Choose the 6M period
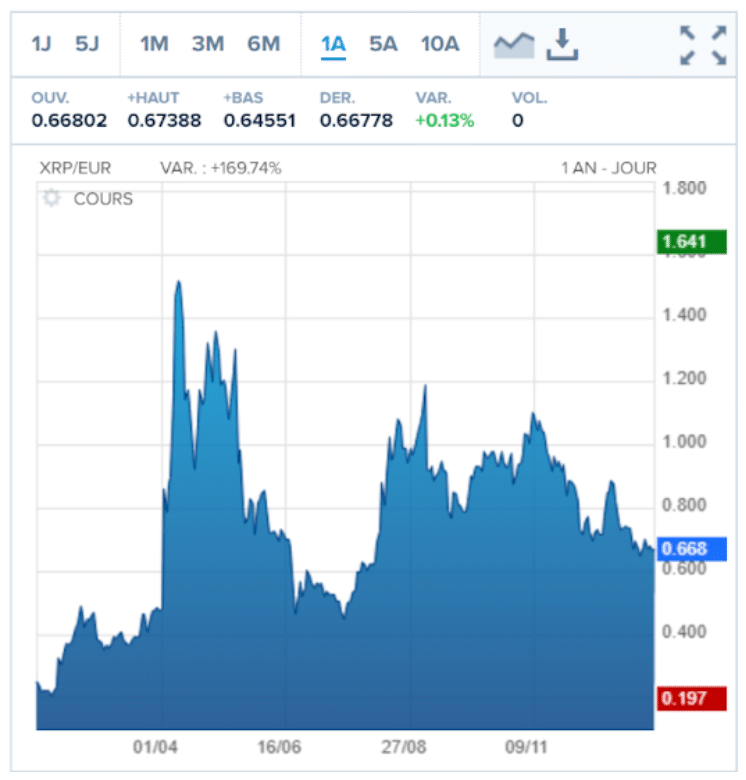 (263, 44)
